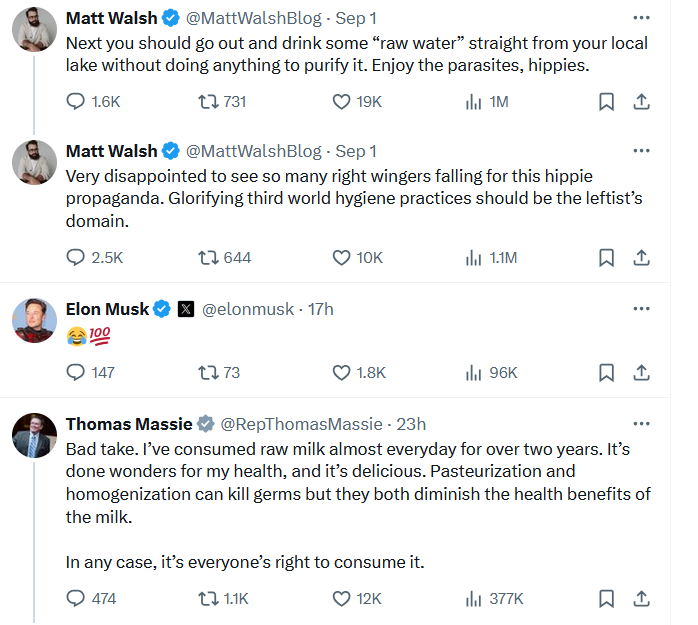Open more options on Elon Musk's tweet
Image resolution: width=698 pixels, height=625 pixels.
coord(641,308)
